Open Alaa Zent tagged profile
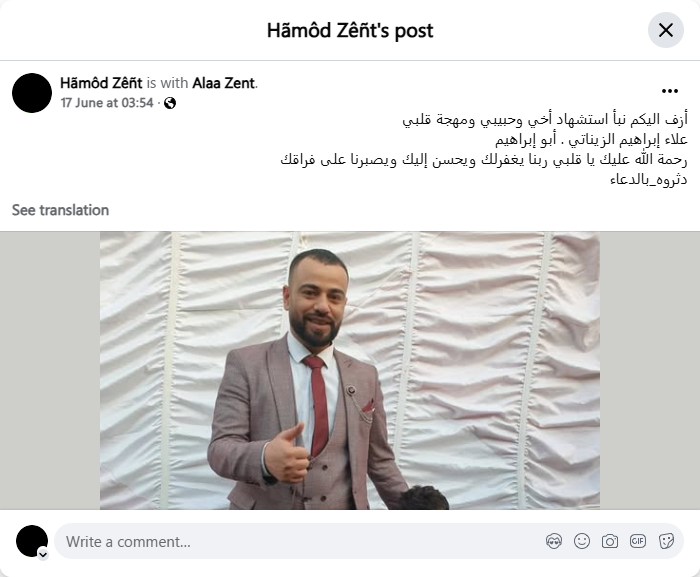Screen dimensions: 700x577 [x=224, y=83]
